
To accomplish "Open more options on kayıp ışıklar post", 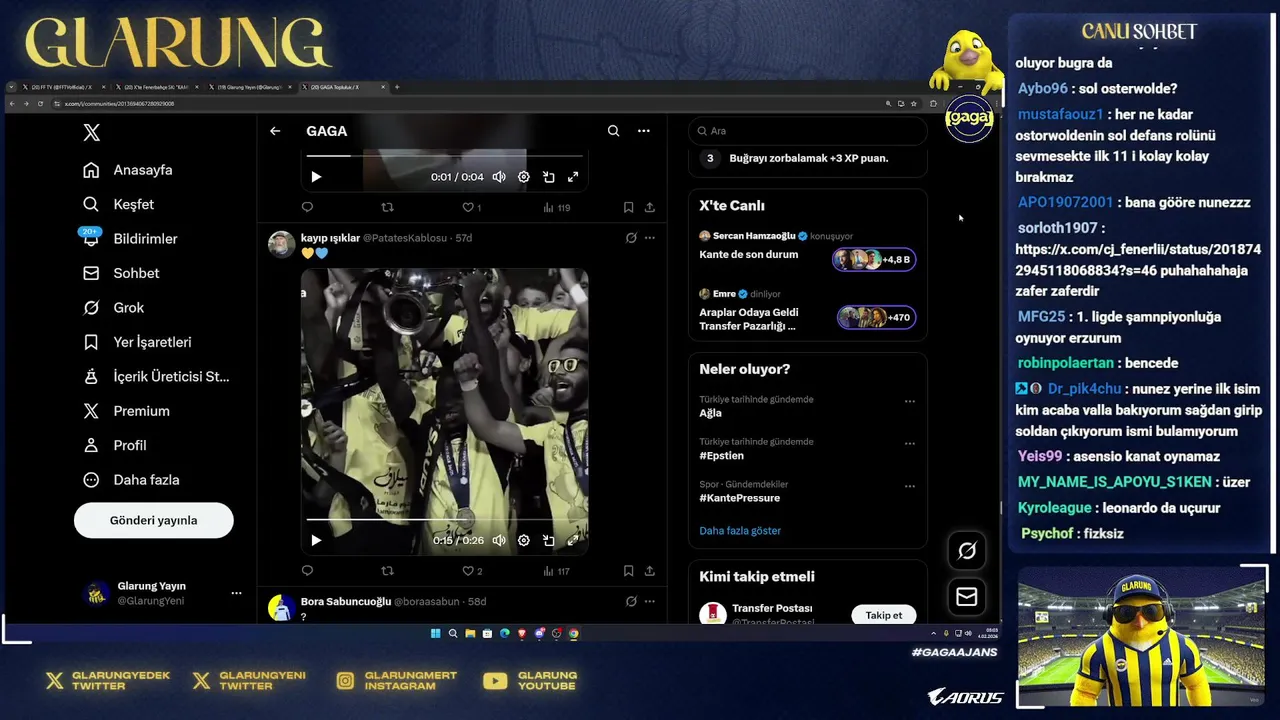I will [650, 238].
